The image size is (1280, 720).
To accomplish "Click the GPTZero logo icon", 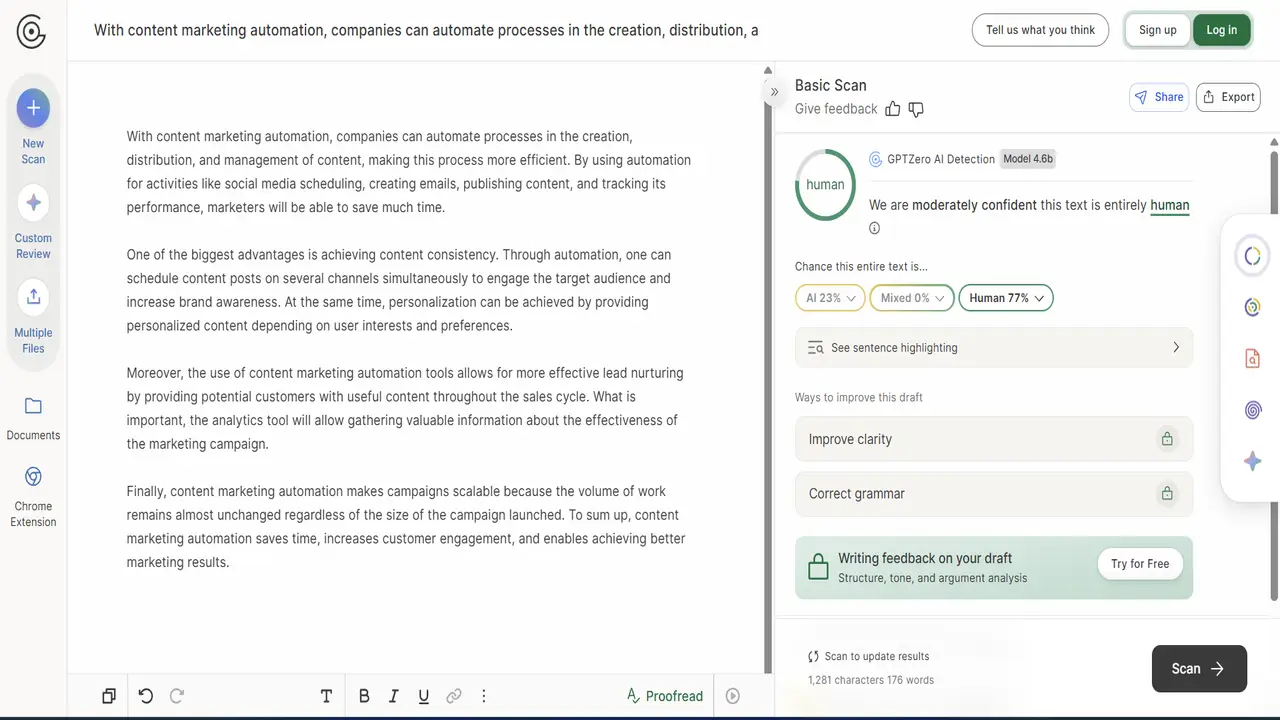I will tap(31, 31).
